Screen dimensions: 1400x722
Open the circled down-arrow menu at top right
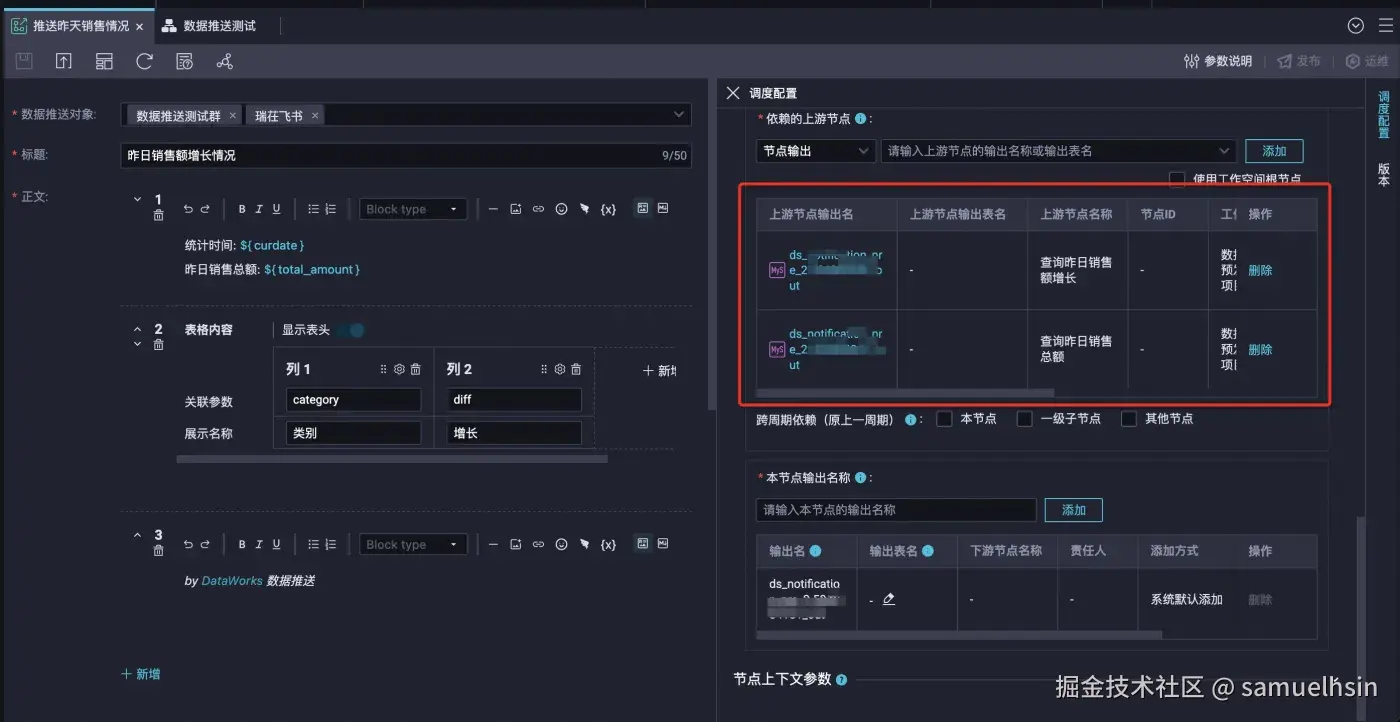coord(1356,26)
